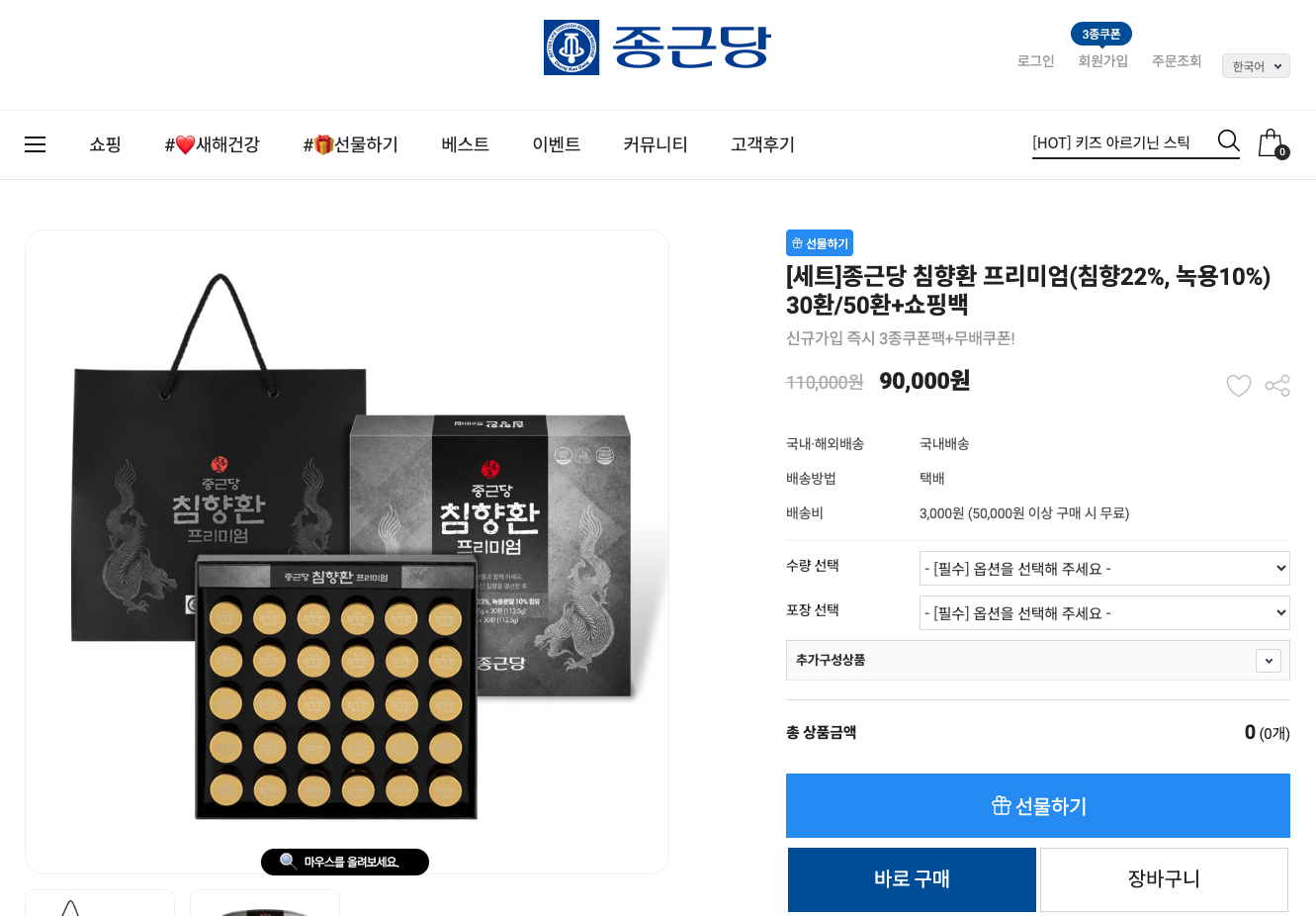
Task: Click the search magnifier icon
Action: [x=1228, y=141]
